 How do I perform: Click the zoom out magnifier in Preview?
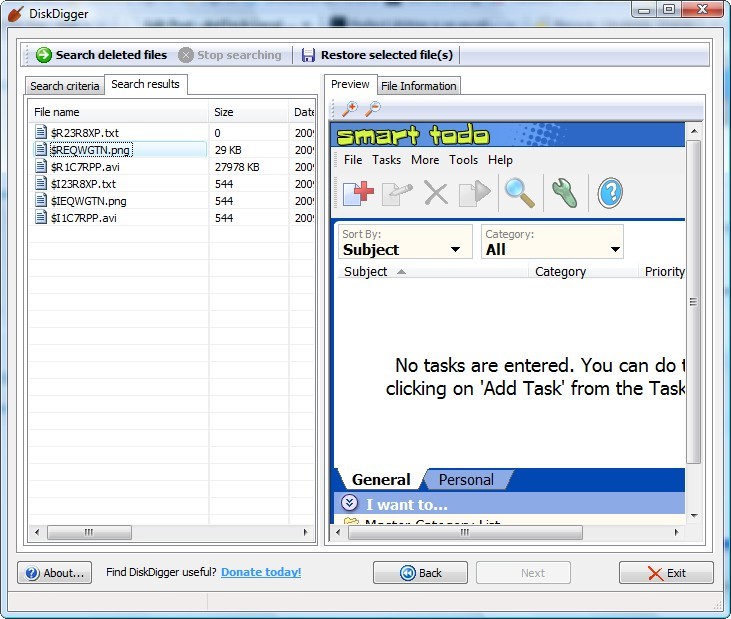pos(373,109)
